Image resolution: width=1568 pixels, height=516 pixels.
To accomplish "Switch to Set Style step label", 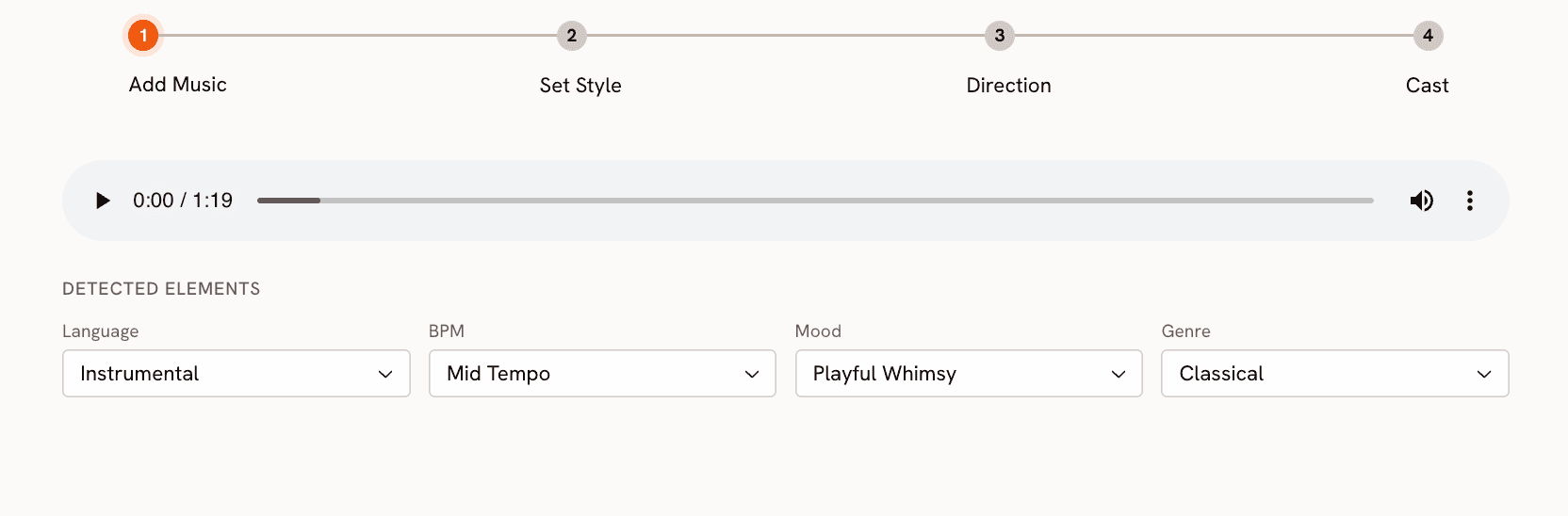I will (x=580, y=86).
